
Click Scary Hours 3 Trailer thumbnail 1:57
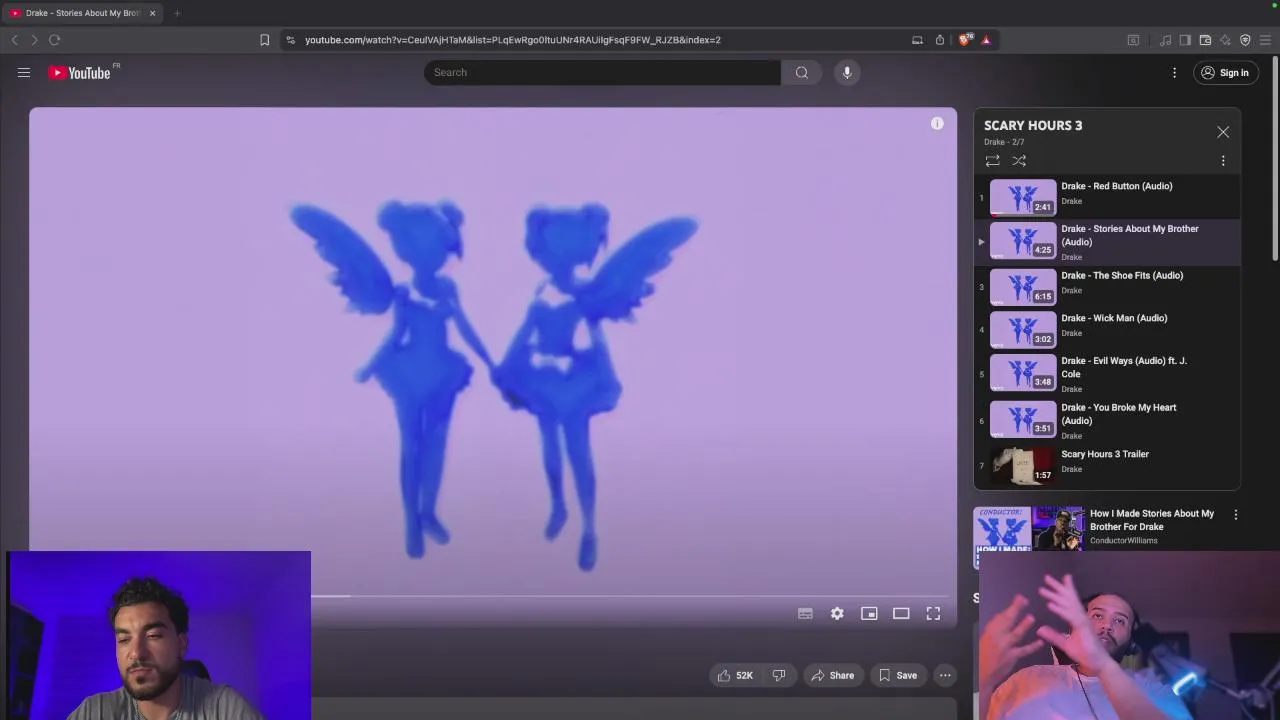tap(1023, 465)
